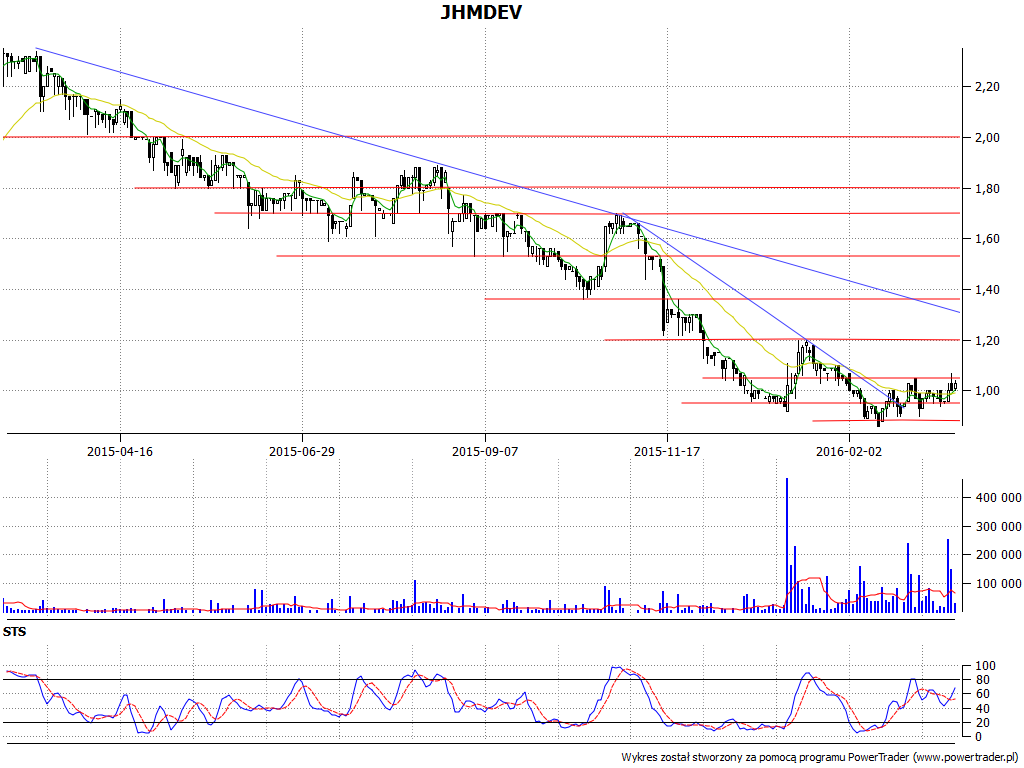Click the STS indicator label
1024x768 pixels.
pos(14,632)
